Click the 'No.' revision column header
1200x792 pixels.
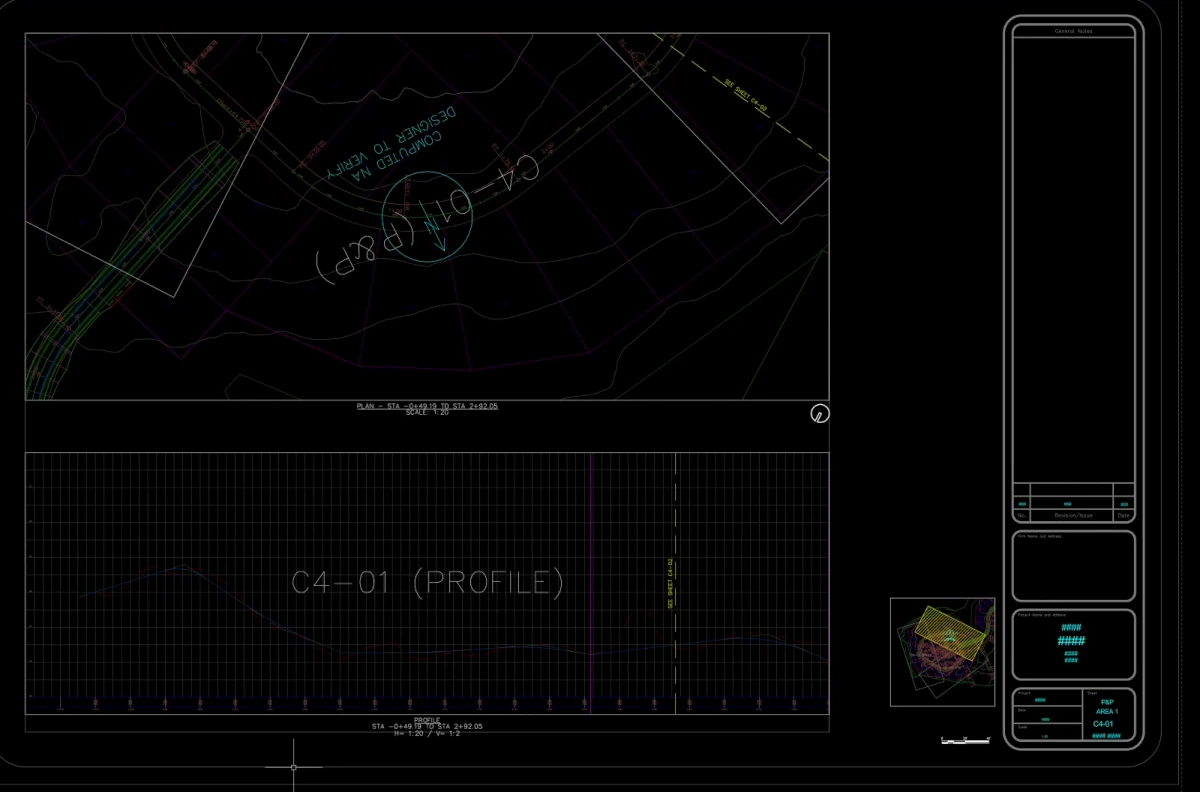point(1022,516)
